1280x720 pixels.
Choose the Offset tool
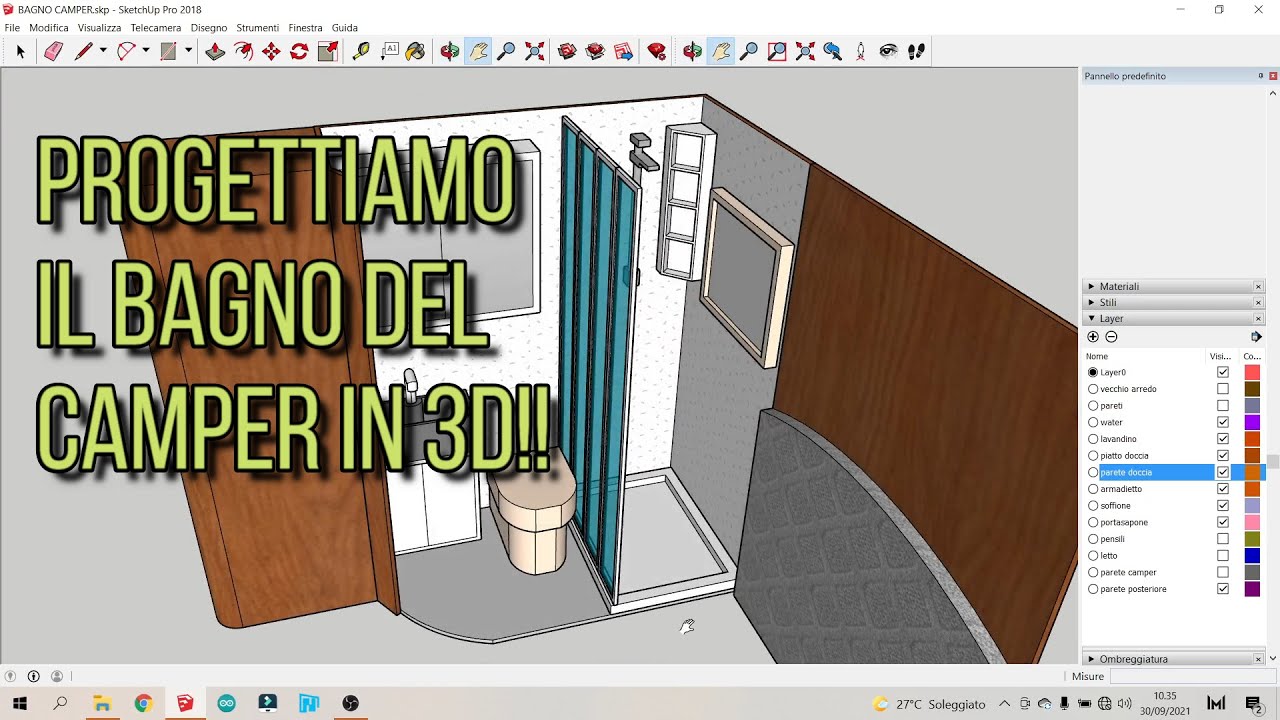pyautogui.click(x=243, y=51)
